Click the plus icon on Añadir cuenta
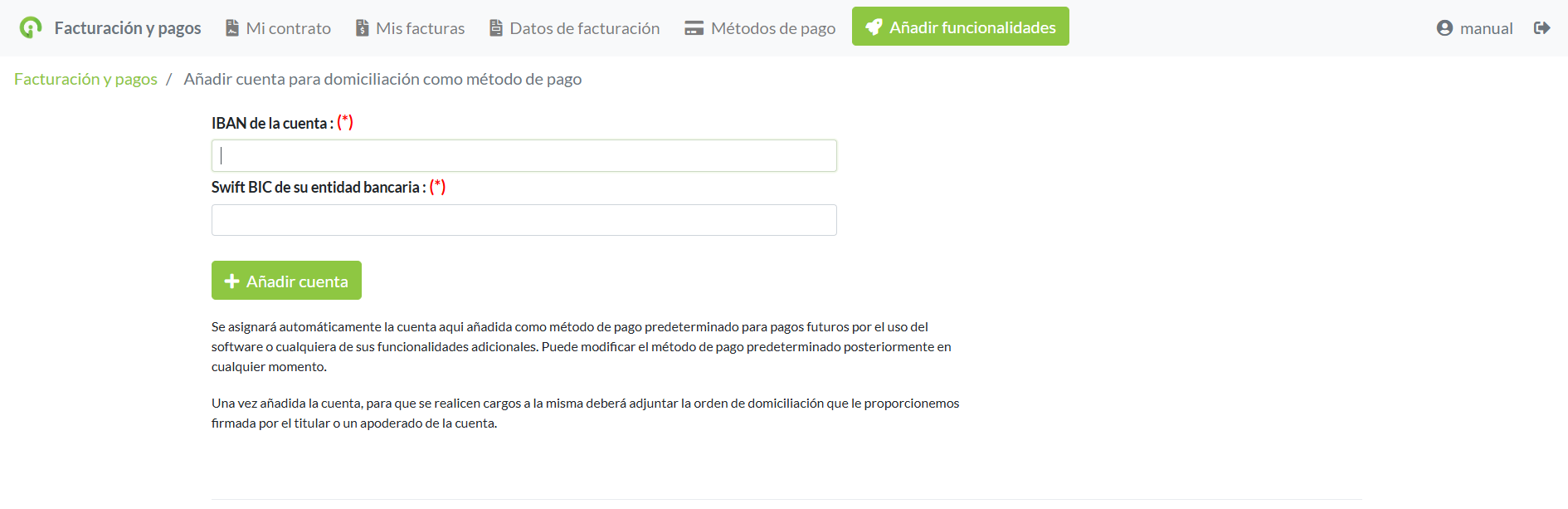 [x=232, y=281]
